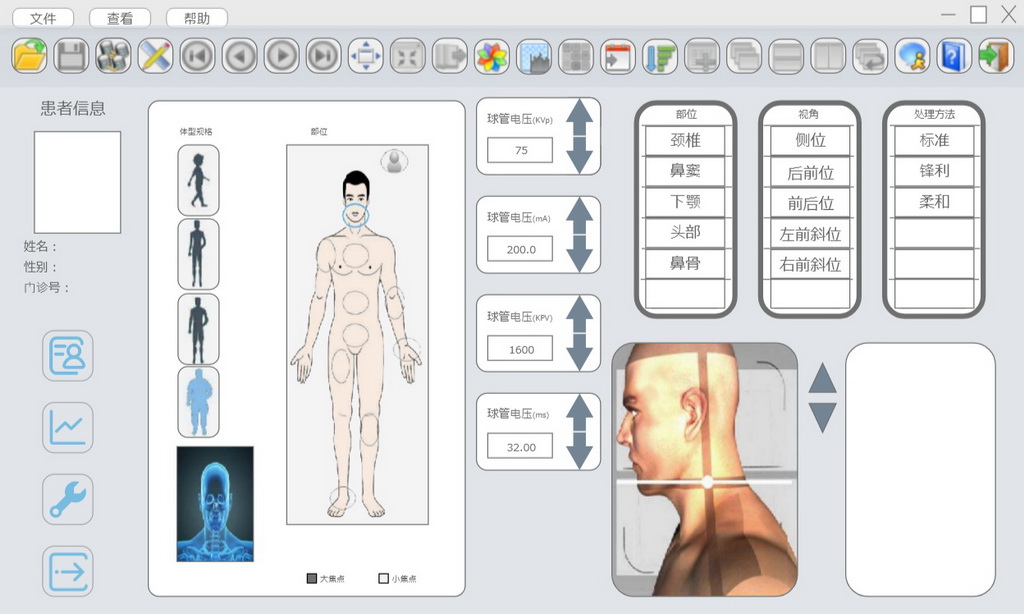
Task: Select the child body type silhouette
Action: pyautogui.click(x=198, y=180)
